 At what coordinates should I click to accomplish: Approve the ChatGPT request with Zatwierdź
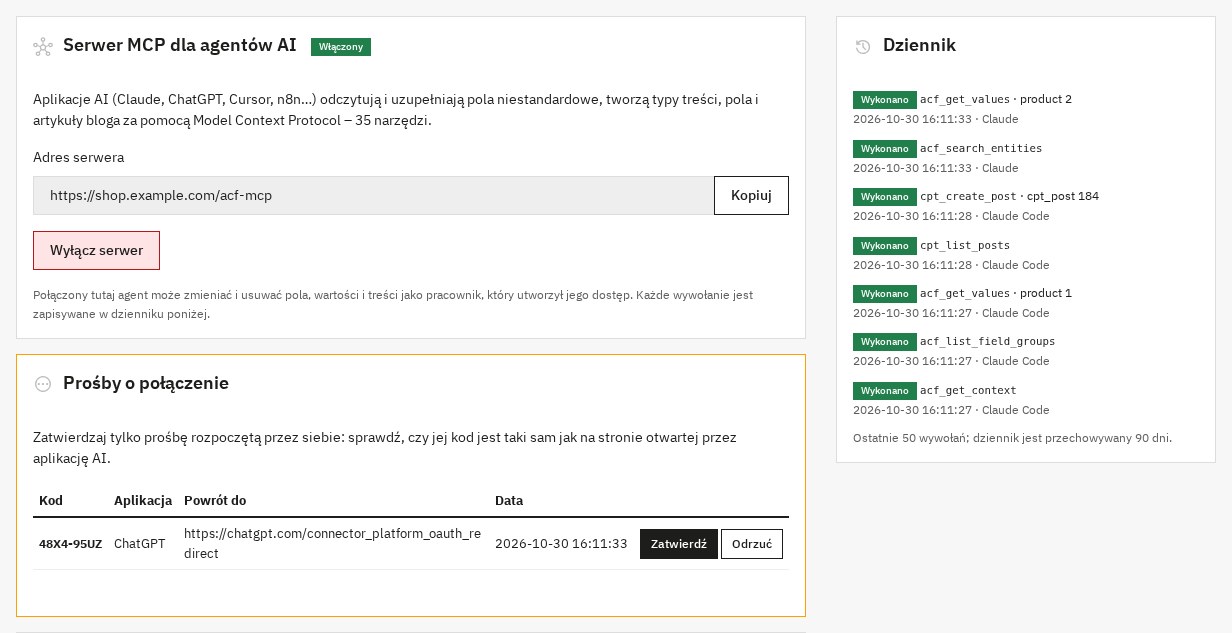678,544
